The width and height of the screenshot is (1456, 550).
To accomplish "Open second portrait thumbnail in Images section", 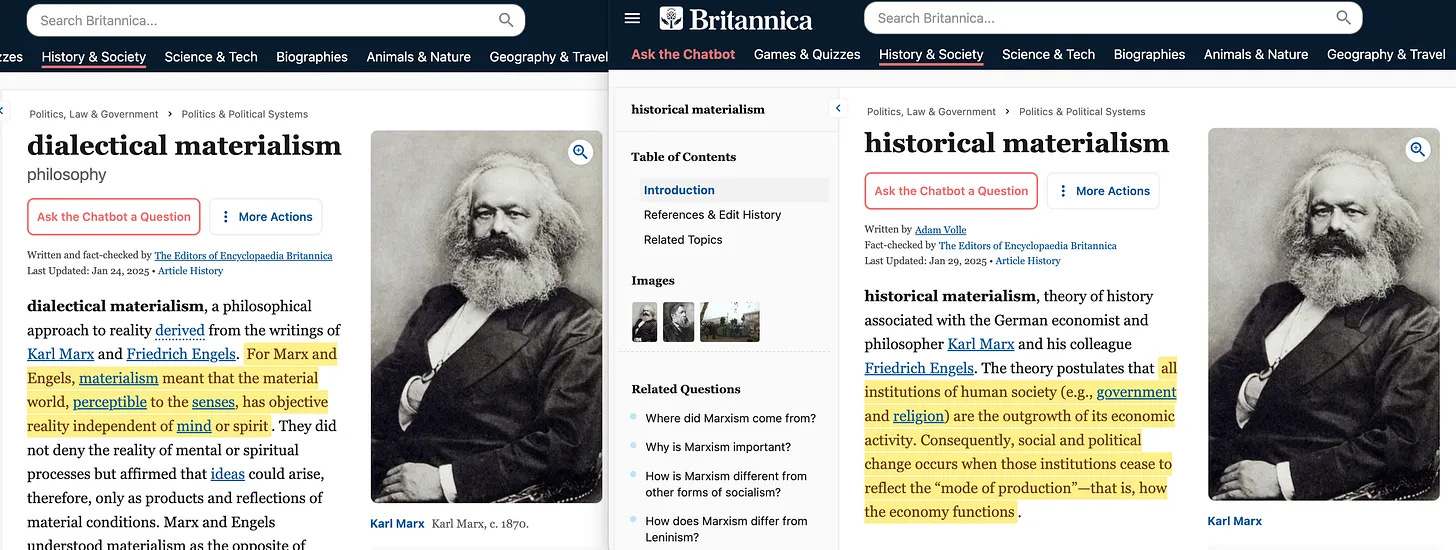I will tap(678, 322).
